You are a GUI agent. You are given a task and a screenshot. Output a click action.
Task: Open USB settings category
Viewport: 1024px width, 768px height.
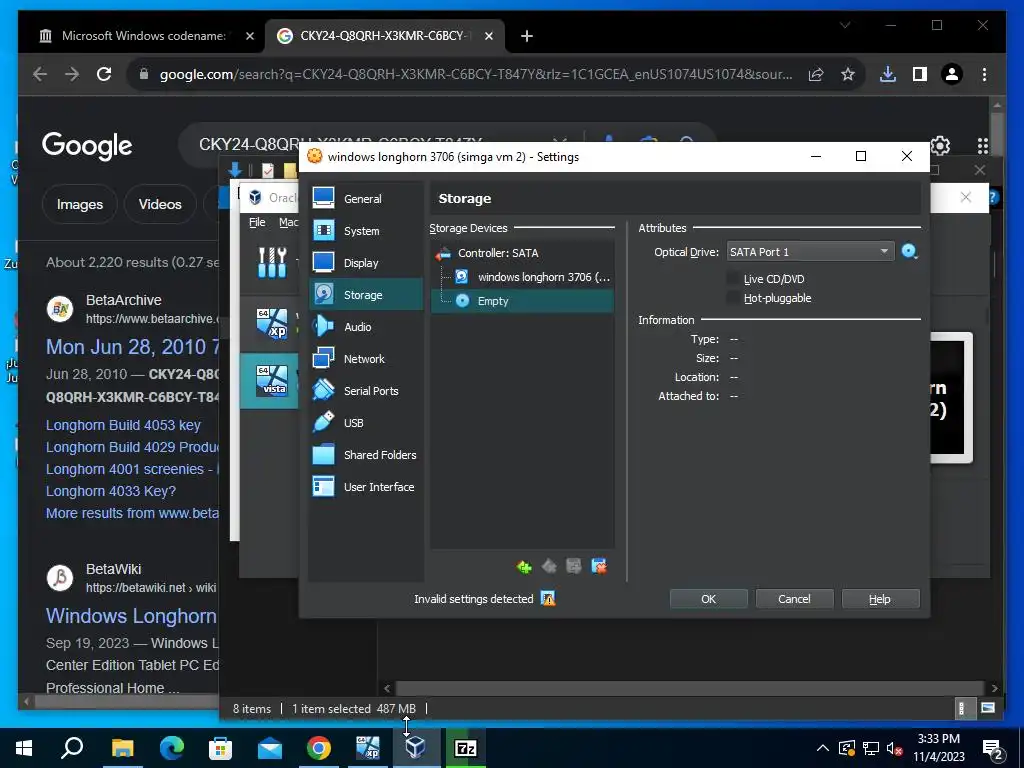[x=366, y=423]
